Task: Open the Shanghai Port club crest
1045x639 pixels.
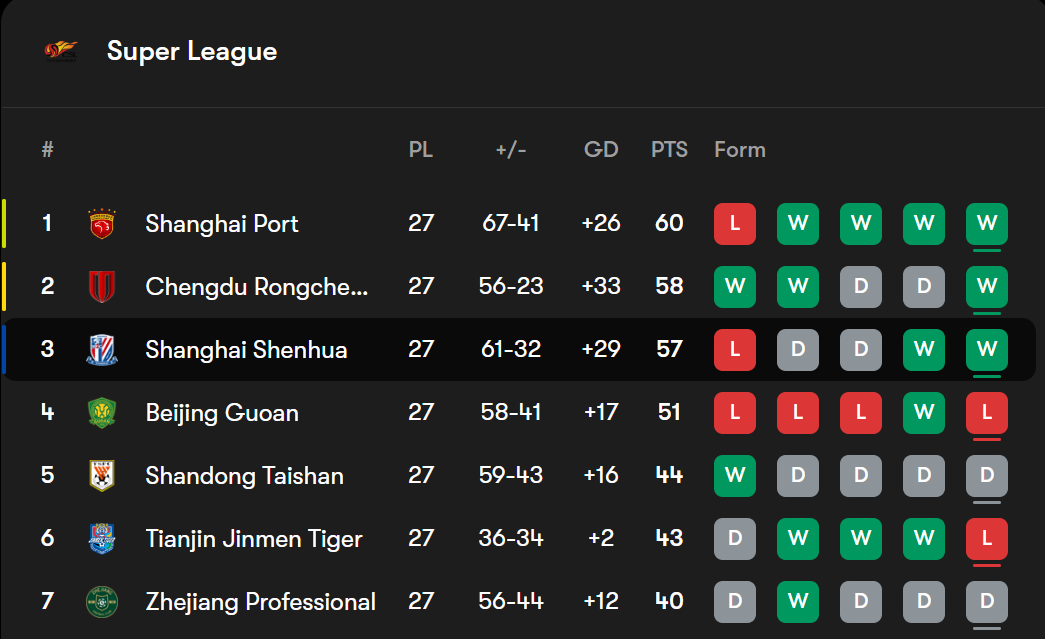Action: 102,224
